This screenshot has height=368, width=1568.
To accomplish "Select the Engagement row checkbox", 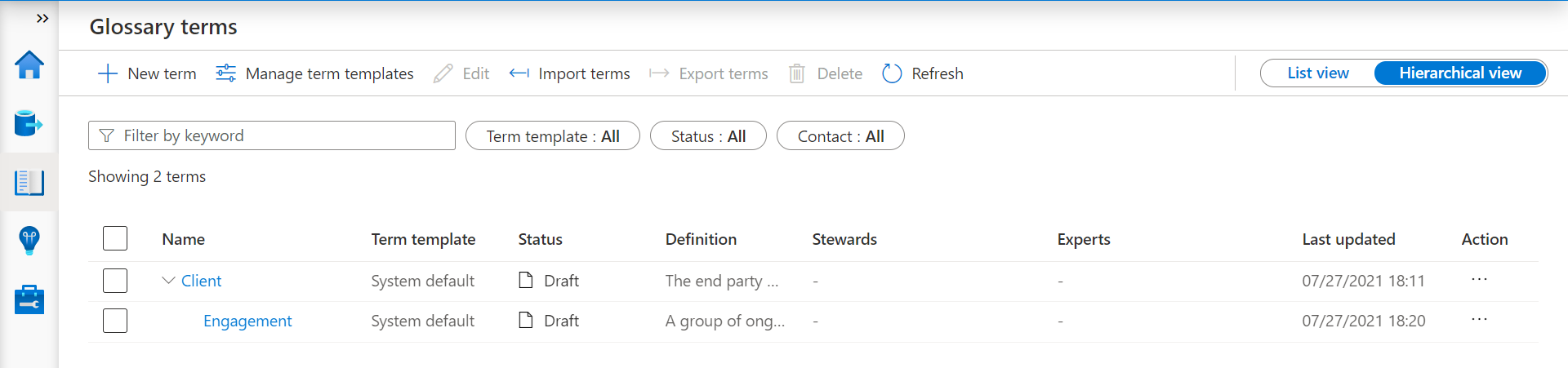I will [115, 321].
